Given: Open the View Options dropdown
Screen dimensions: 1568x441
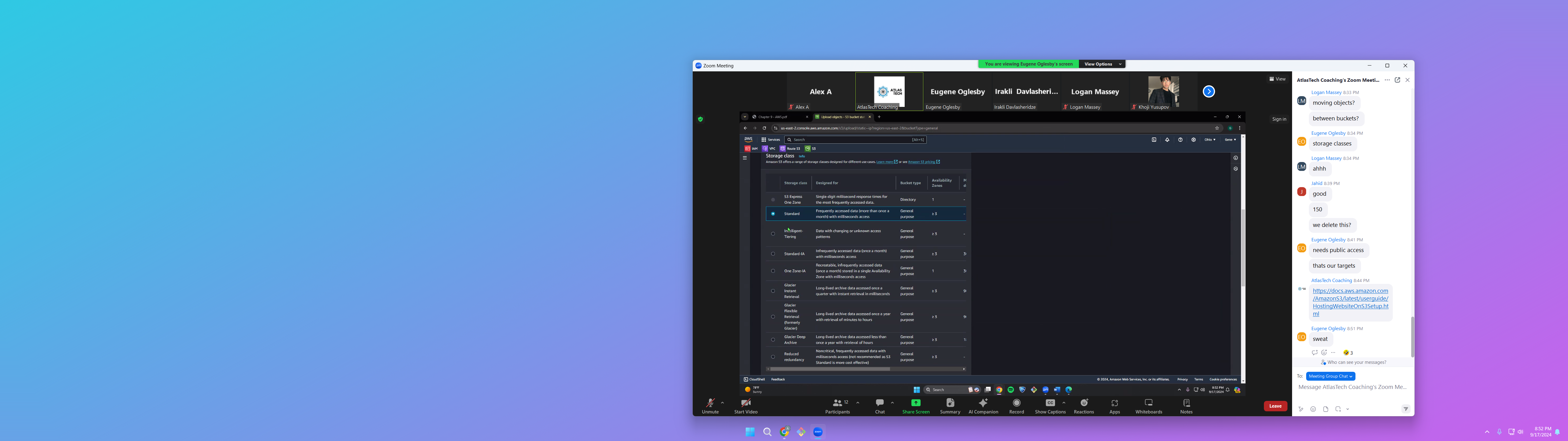Looking at the screenshot, I should click(1102, 64).
